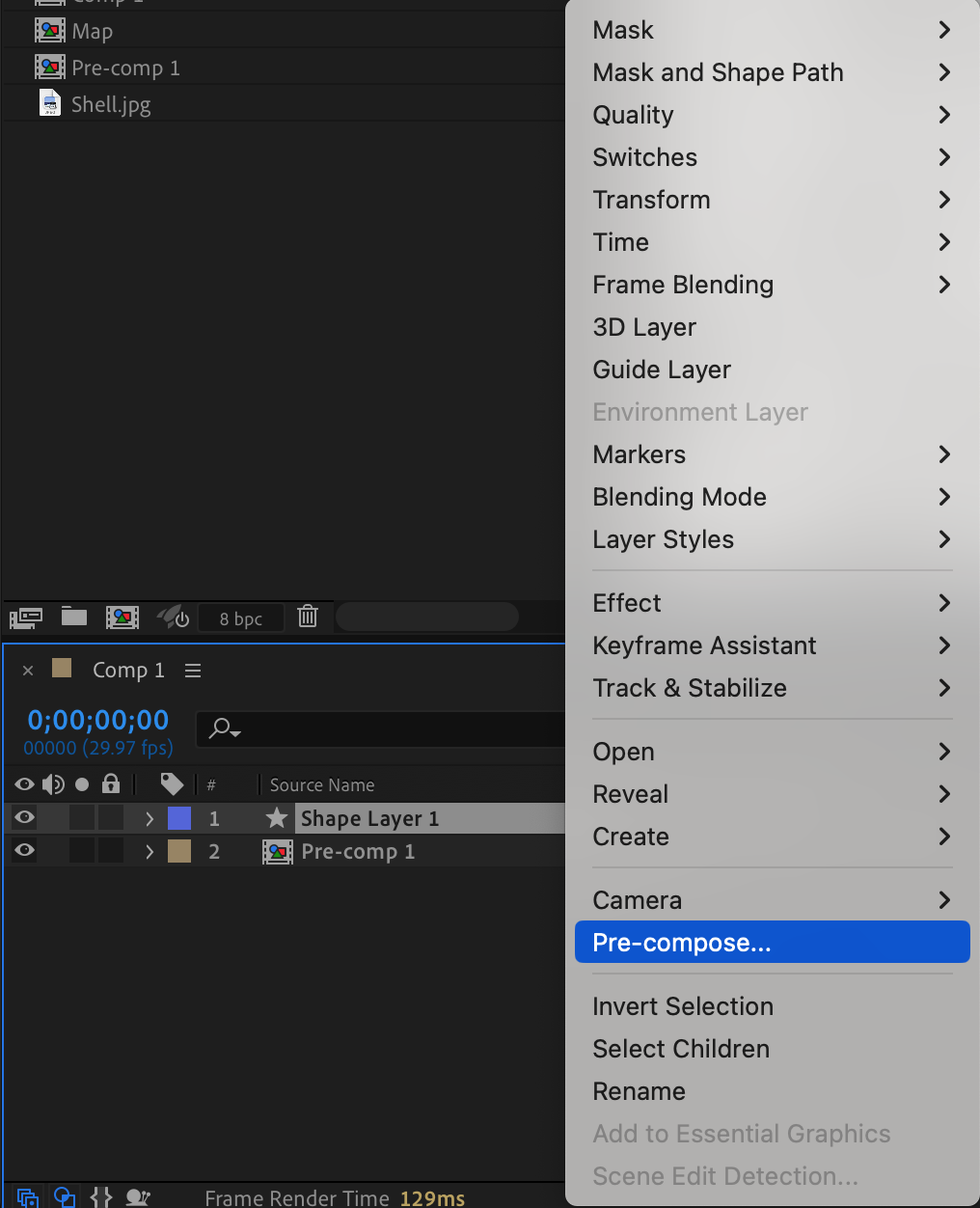
Task: Toggle lock box for Shape Layer 1
Action: pos(111,818)
